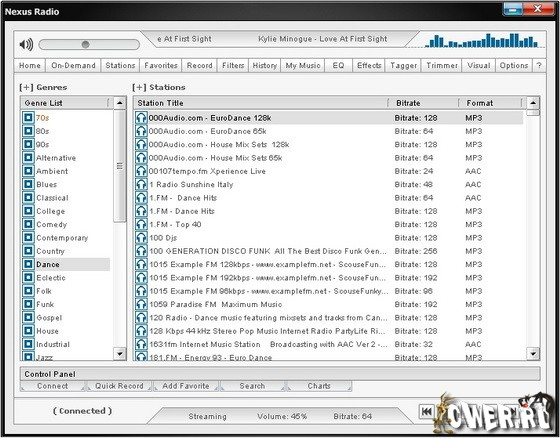Sort stations by Bitrate column header
560x438 pixels.
408,103
